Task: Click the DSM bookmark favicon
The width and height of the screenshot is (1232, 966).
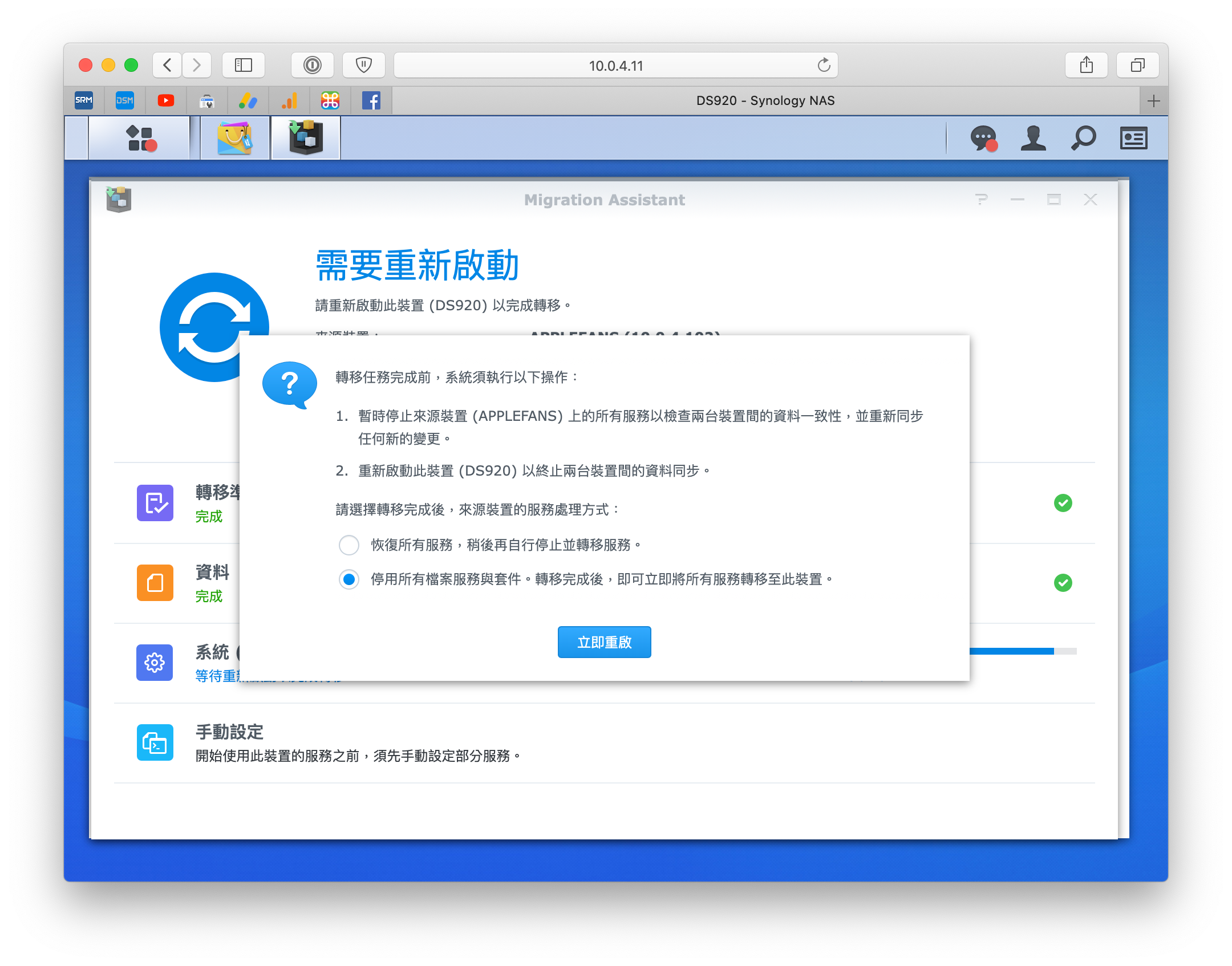Action: pos(124,100)
